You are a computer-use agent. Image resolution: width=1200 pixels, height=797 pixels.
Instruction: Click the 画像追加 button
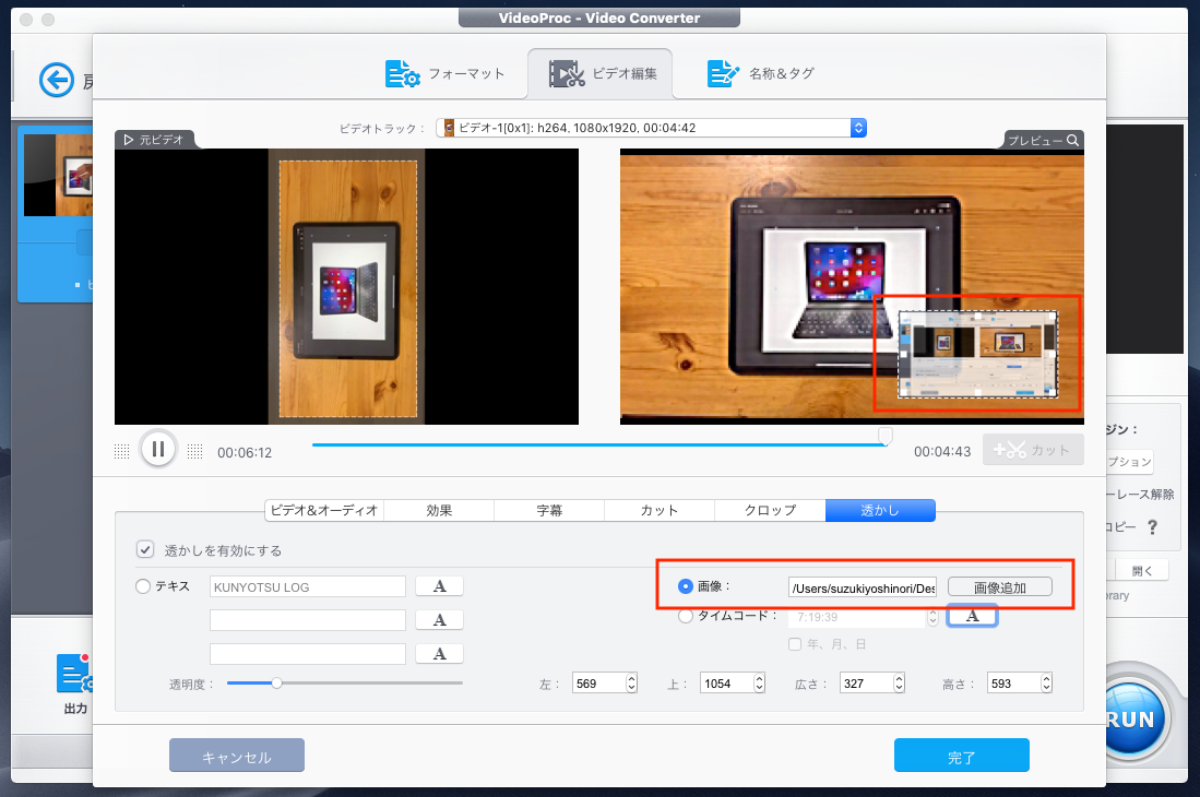[1000, 587]
